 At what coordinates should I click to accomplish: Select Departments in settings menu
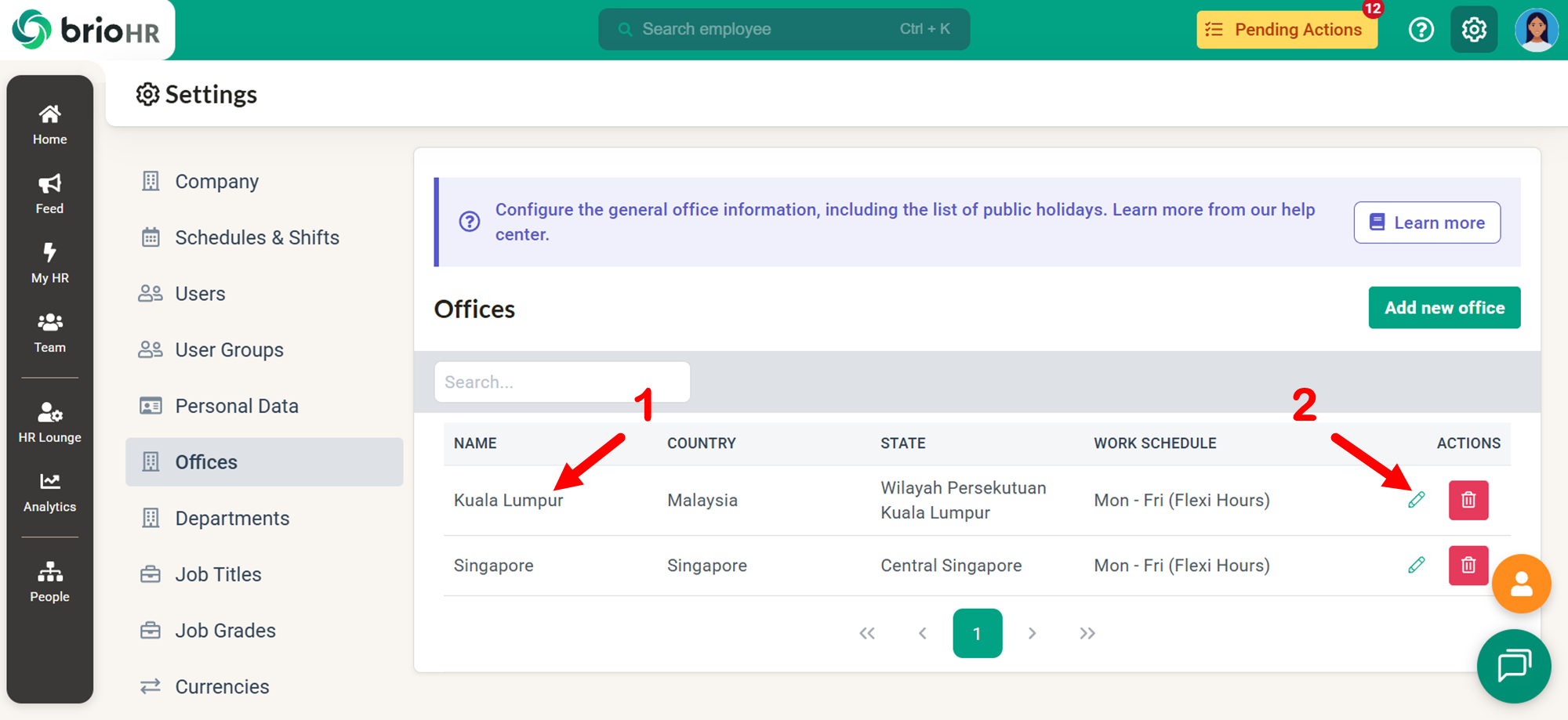point(232,519)
